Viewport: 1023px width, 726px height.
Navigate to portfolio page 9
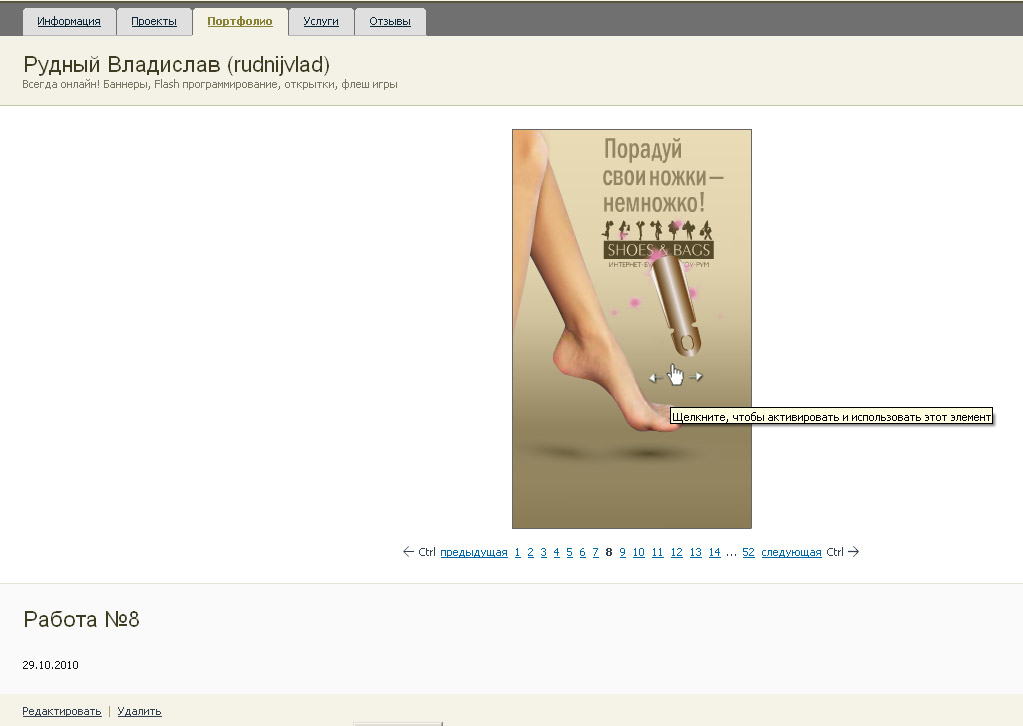tap(622, 552)
